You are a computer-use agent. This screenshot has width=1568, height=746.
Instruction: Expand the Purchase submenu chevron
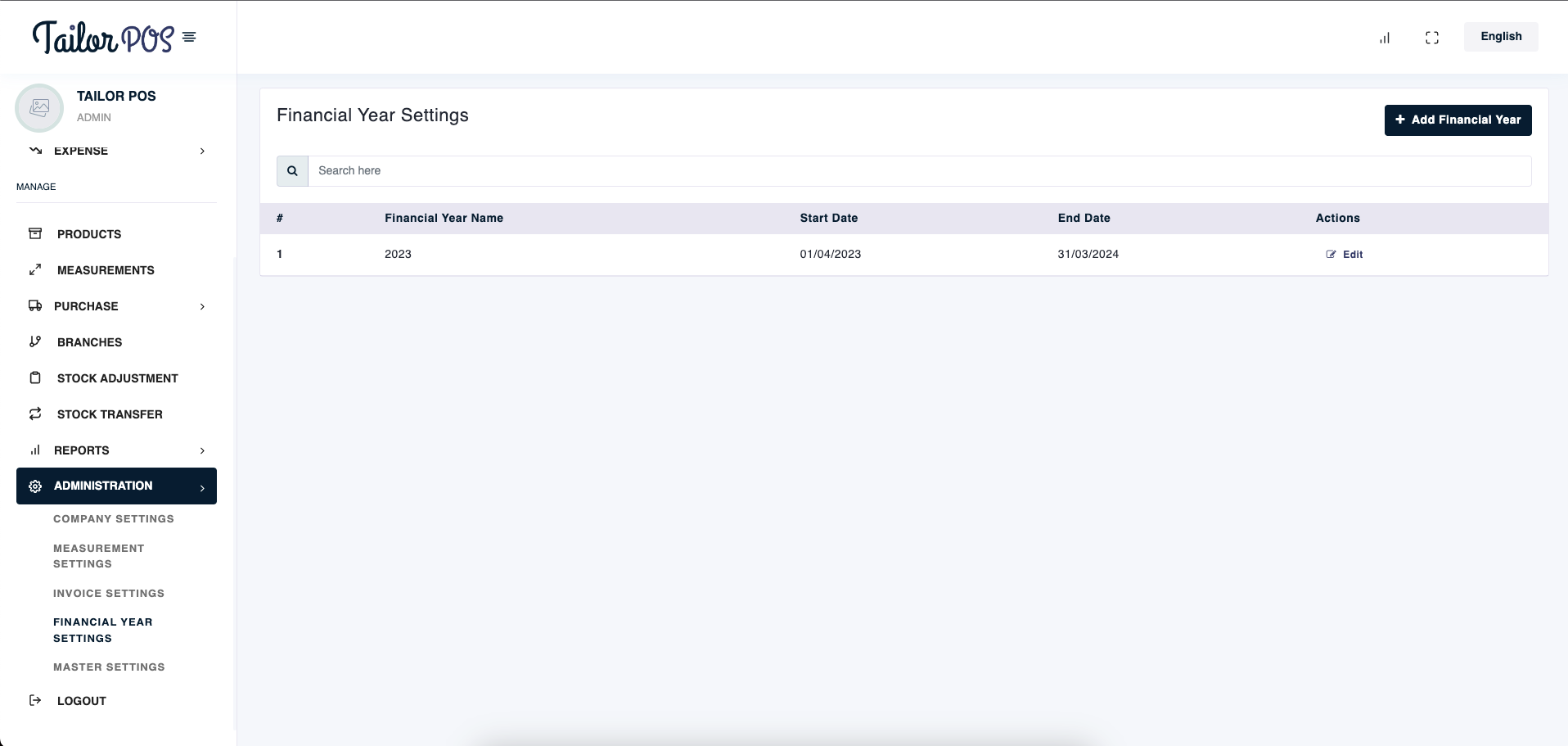click(x=202, y=306)
